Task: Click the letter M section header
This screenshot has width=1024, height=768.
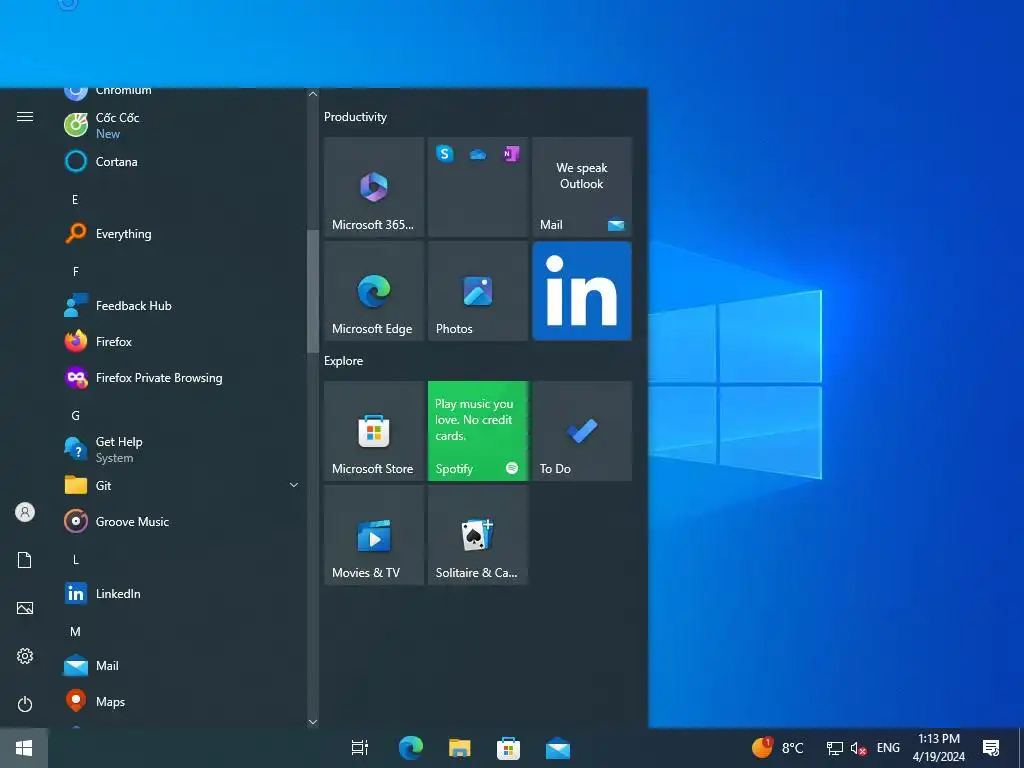Action: 75,632
